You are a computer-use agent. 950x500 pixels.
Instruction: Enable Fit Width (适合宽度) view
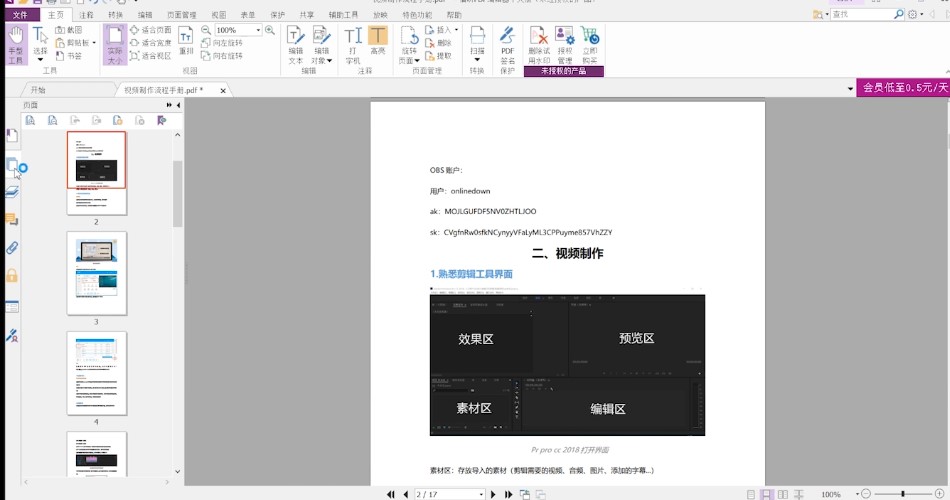click(x=150, y=43)
